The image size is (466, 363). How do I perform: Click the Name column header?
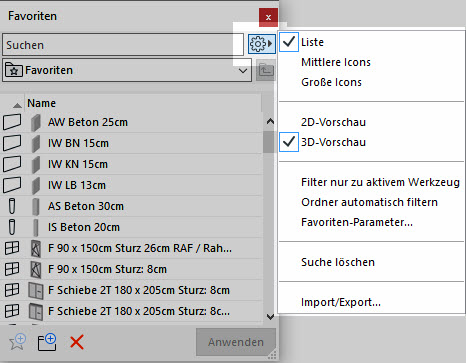coord(143,103)
